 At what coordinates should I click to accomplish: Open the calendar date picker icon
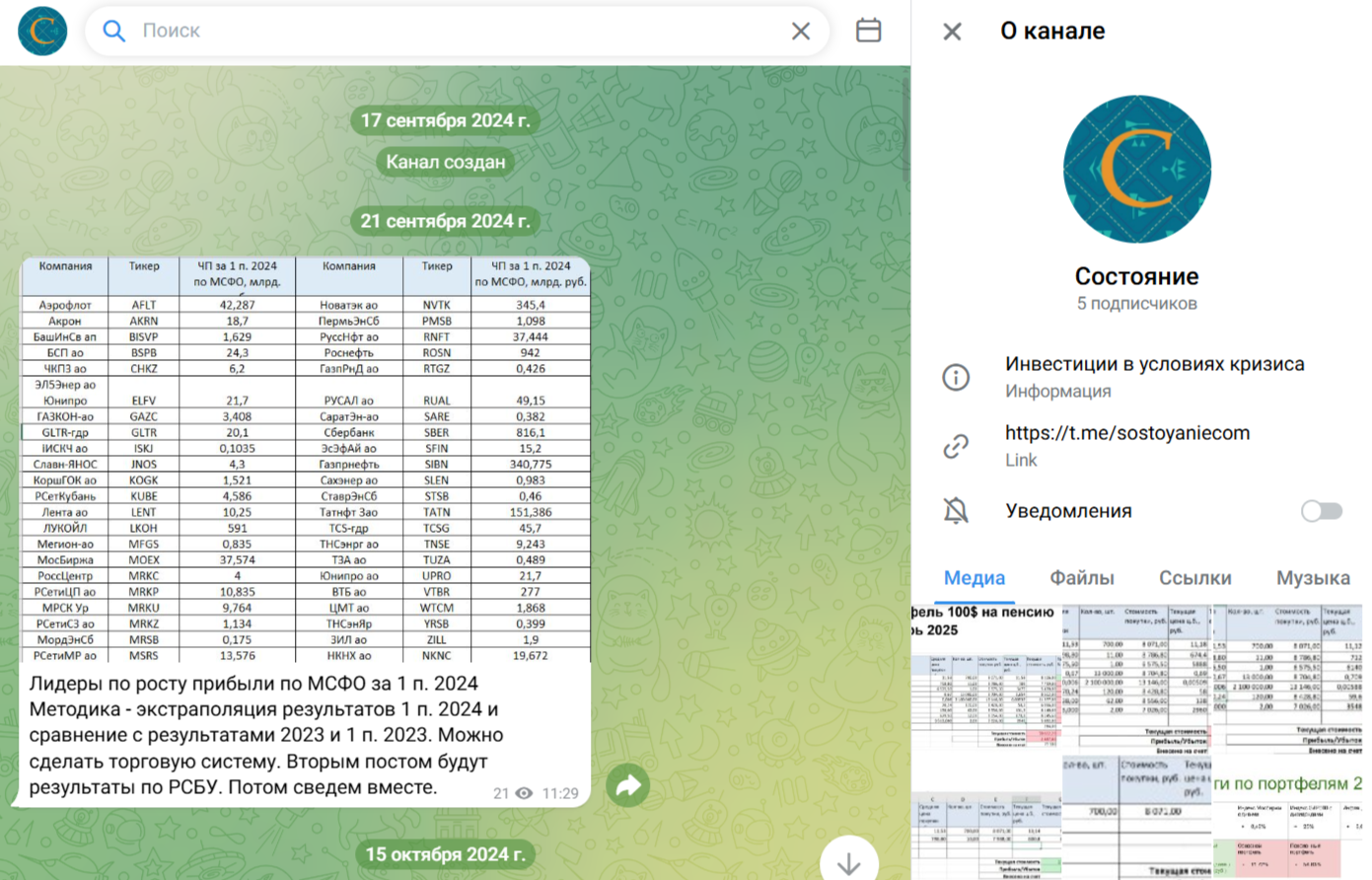click(868, 31)
